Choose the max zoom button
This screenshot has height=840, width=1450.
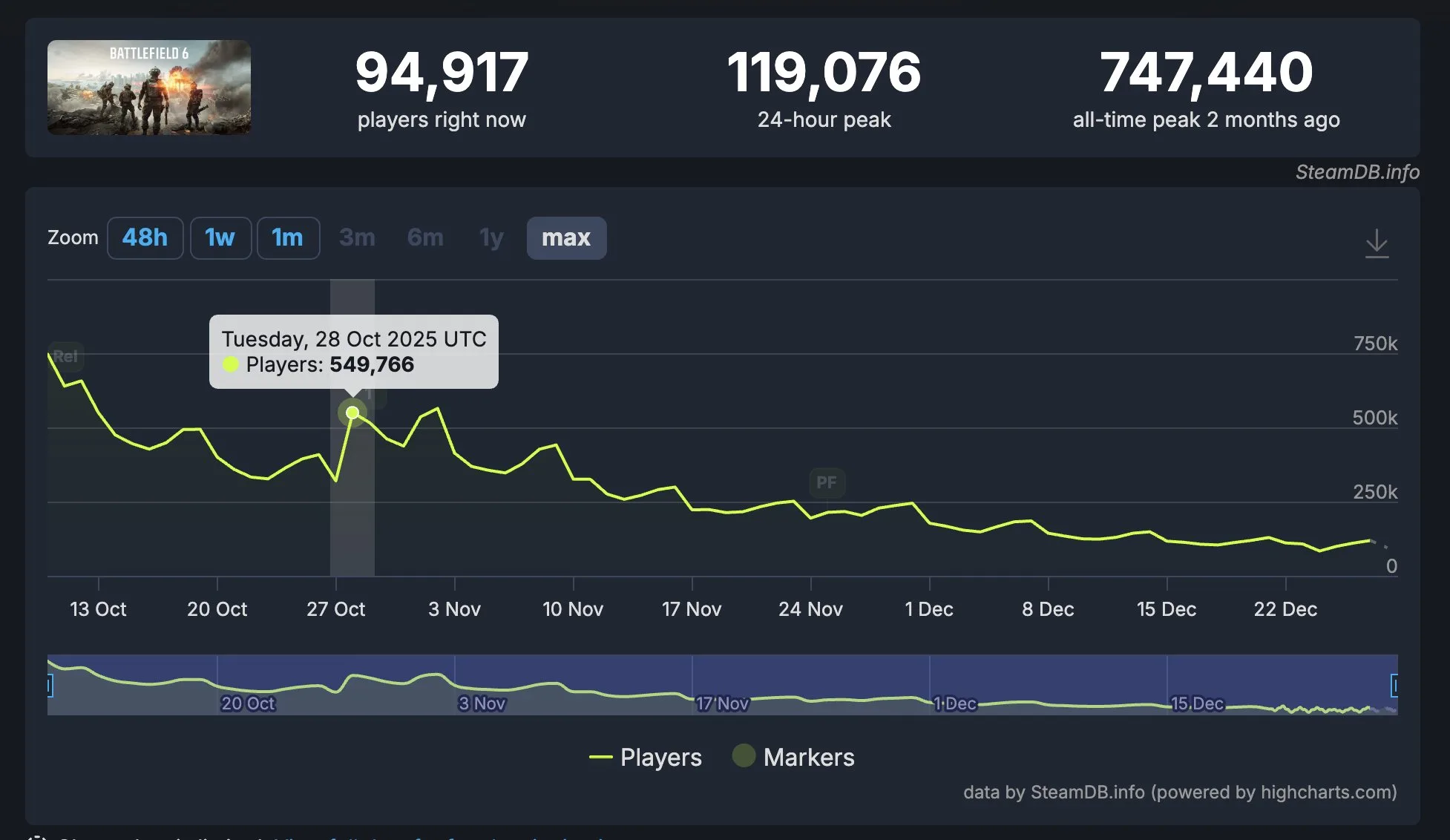(565, 237)
